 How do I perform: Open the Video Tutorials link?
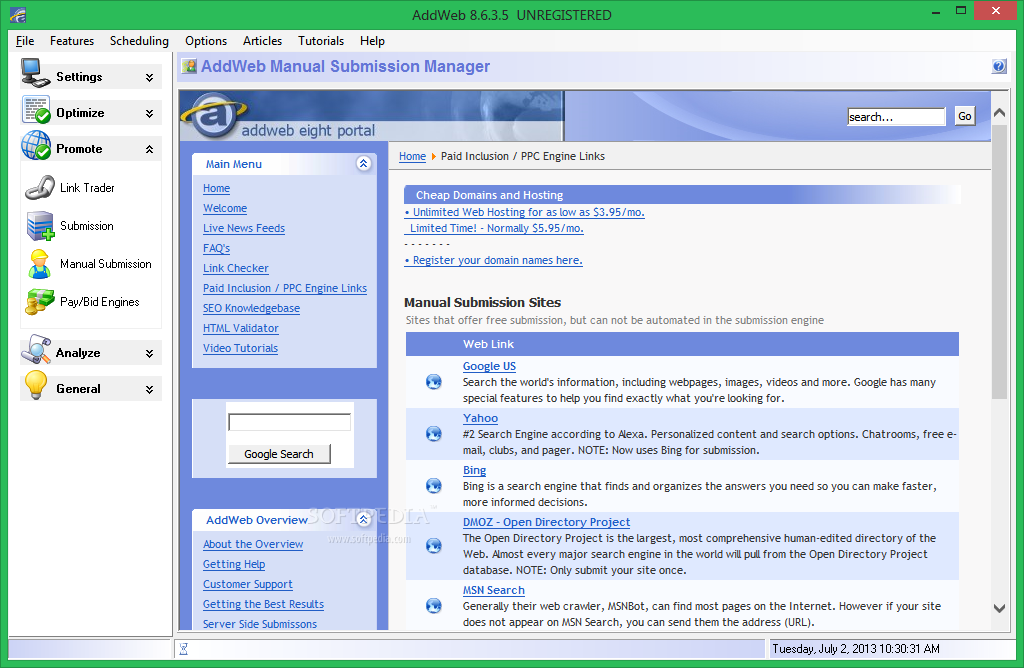240,348
